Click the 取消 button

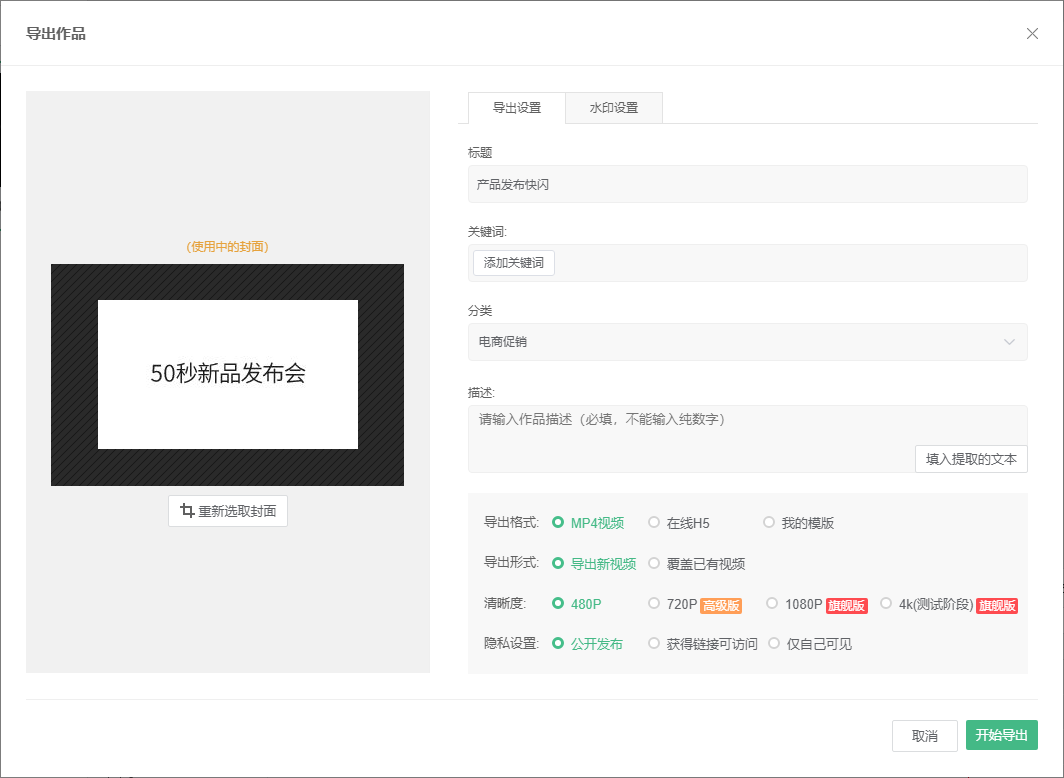pos(924,736)
